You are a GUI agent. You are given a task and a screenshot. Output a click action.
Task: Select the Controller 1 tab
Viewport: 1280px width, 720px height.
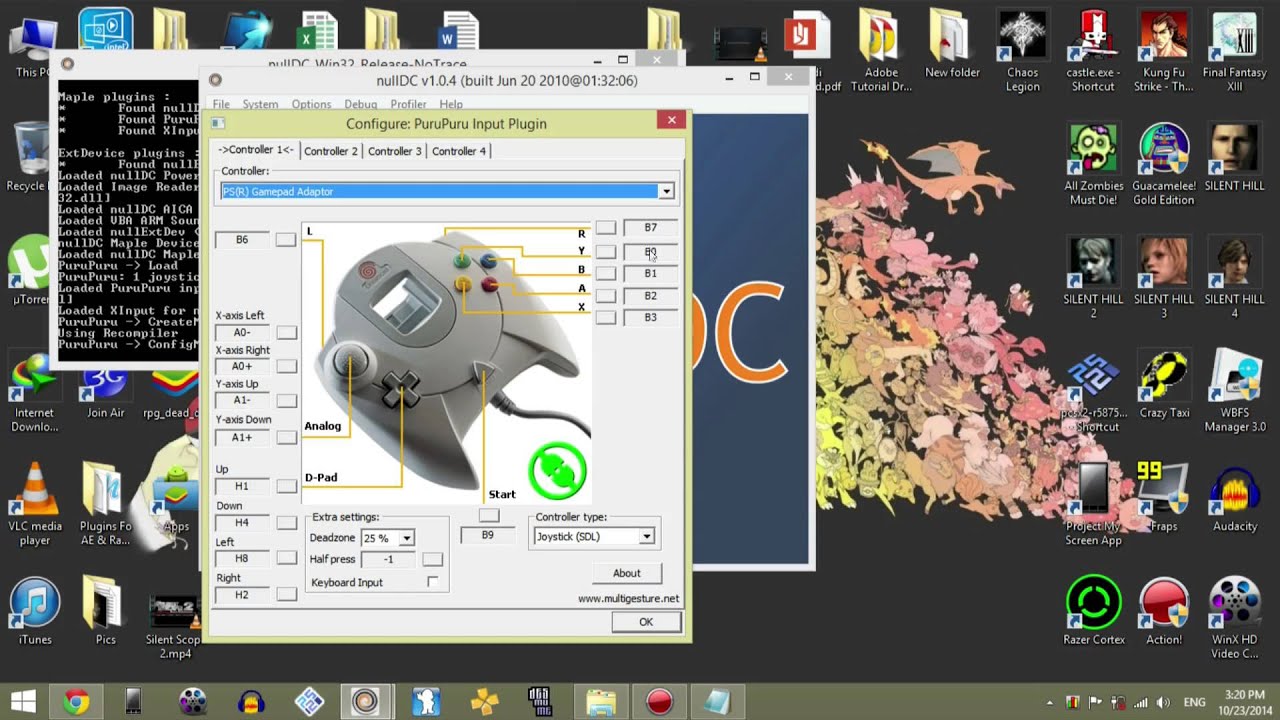[x=256, y=150]
